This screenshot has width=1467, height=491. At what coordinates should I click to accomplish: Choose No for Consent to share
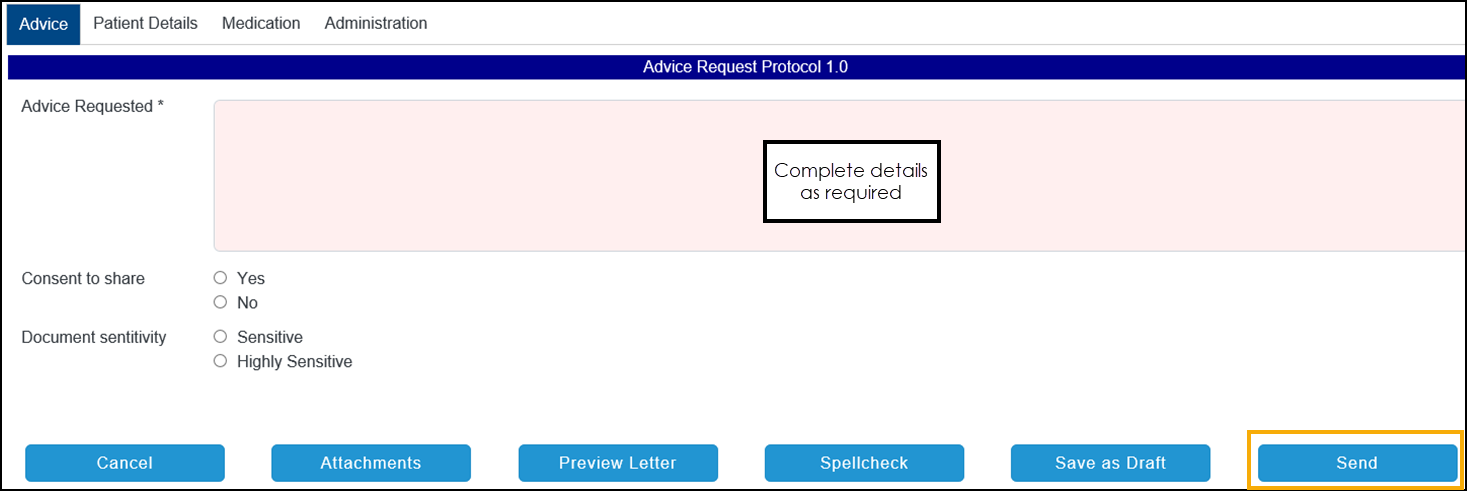[221, 302]
